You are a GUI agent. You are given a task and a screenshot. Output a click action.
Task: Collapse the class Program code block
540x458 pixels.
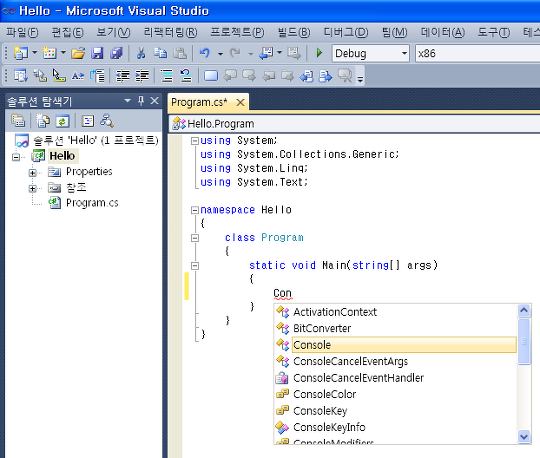point(195,238)
